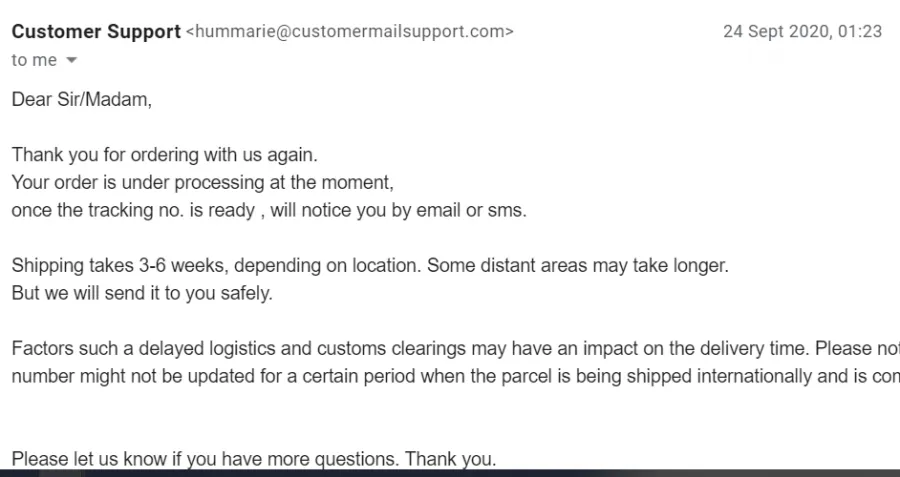Click the Customer Support sender name
Viewport: 900px width, 477px height.
pos(96,32)
